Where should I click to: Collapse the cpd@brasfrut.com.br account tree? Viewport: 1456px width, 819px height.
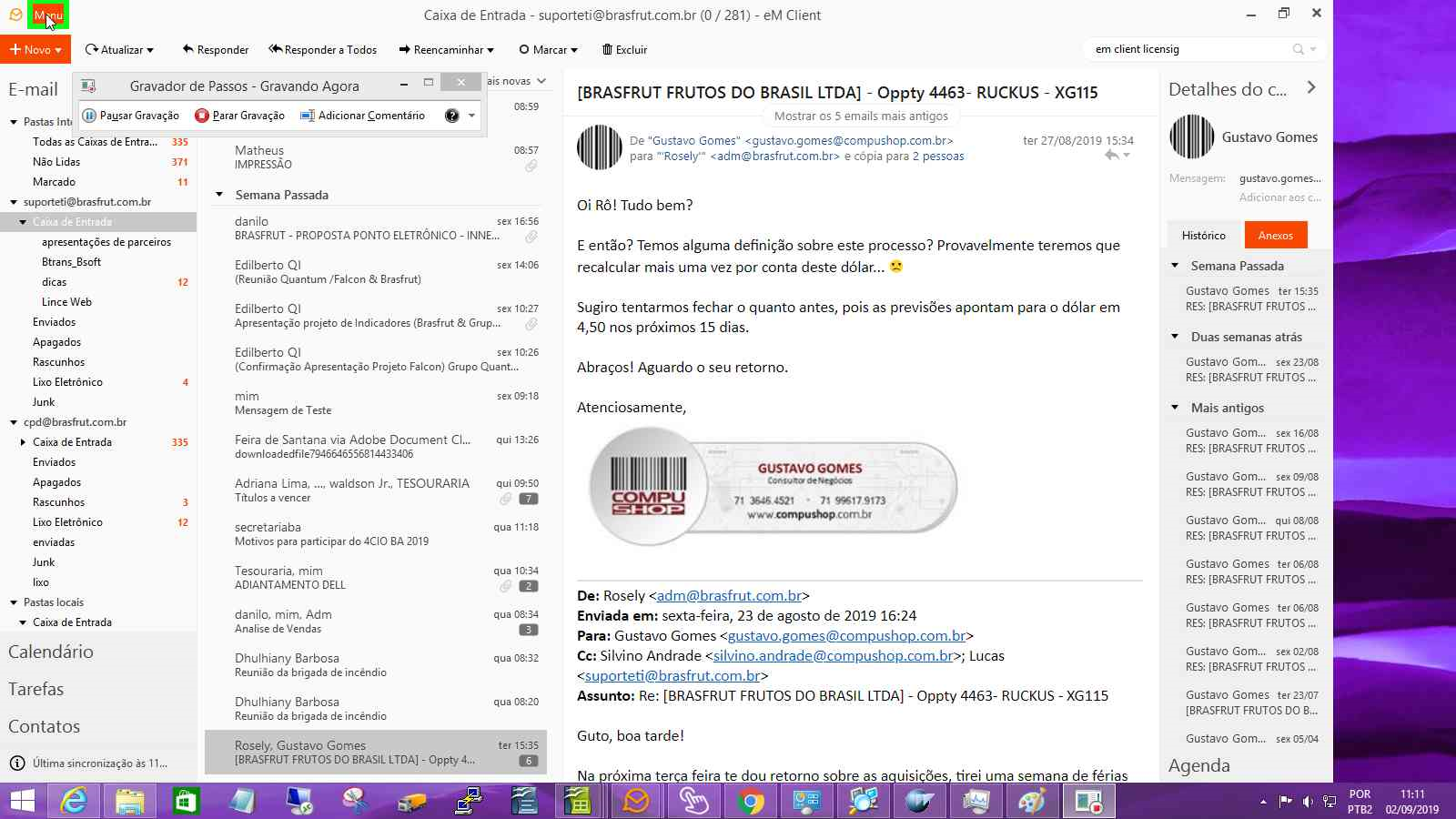coord(14,422)
